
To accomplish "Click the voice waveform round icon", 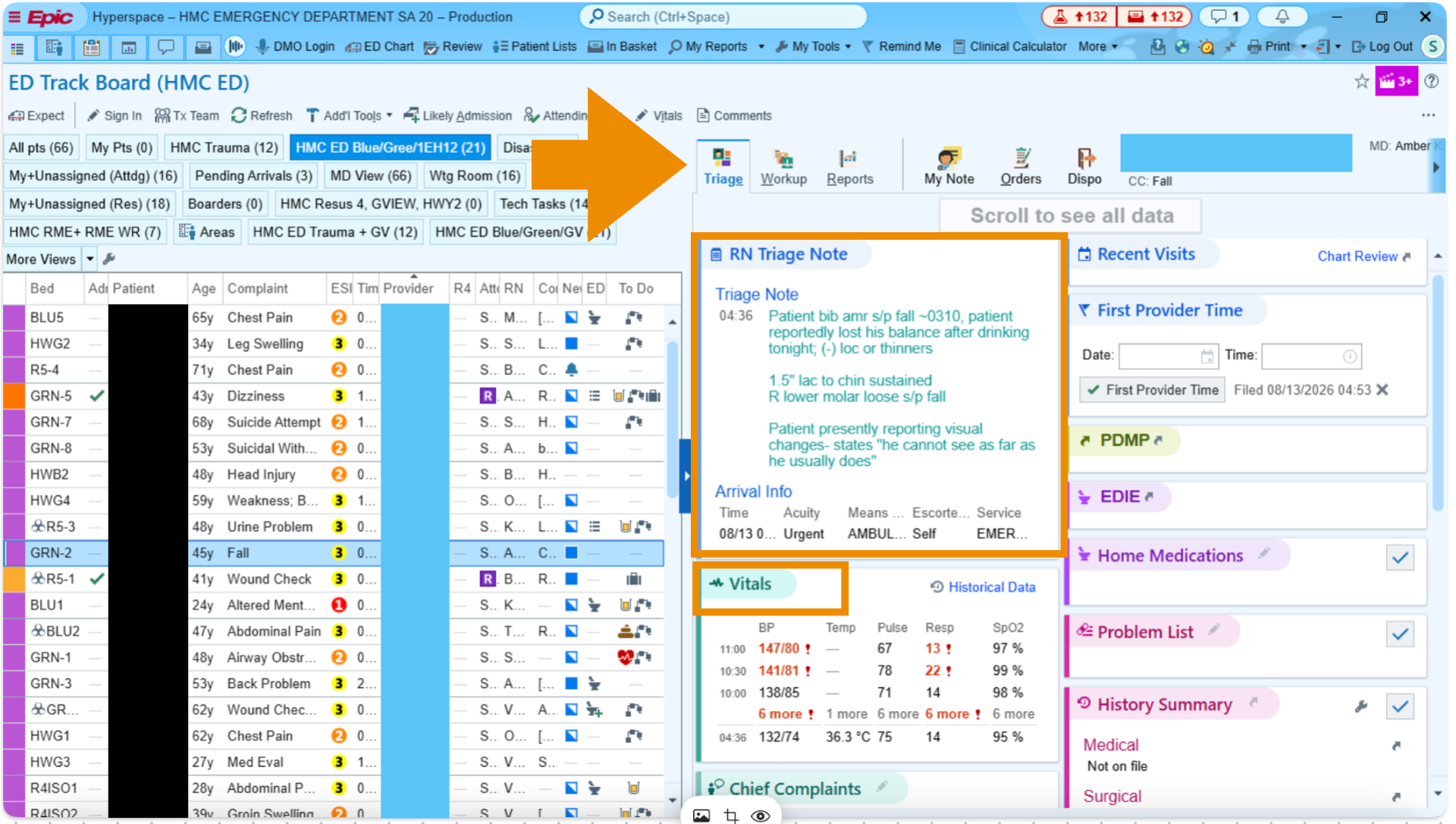I will click(235, 47).
